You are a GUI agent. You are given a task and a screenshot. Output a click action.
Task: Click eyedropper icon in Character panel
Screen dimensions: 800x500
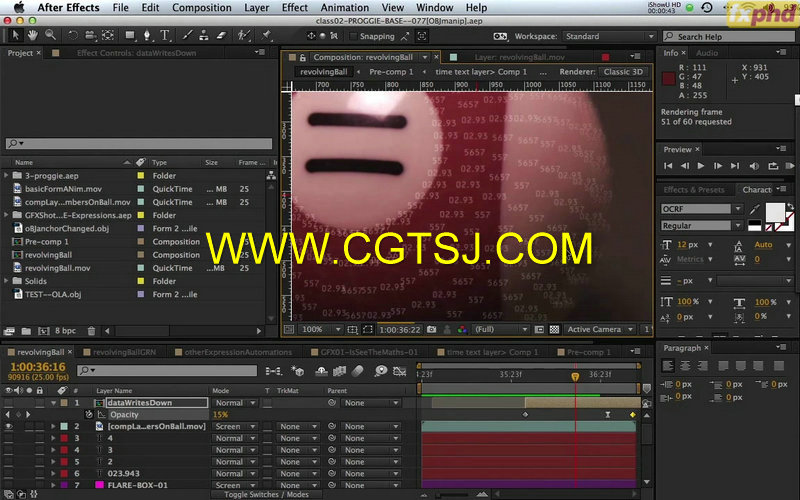pyautogui.click(x=755, y=209)
